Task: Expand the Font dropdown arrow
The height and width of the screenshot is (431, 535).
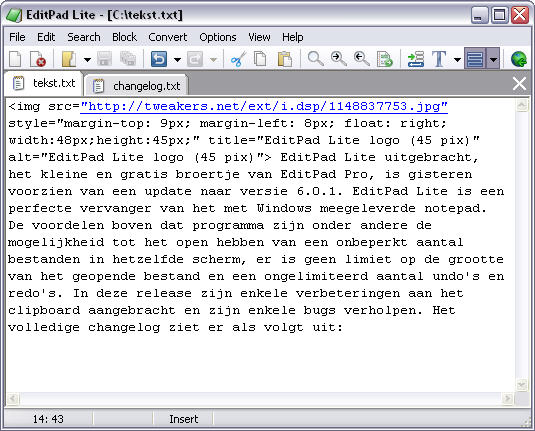Action: point(457,60)
